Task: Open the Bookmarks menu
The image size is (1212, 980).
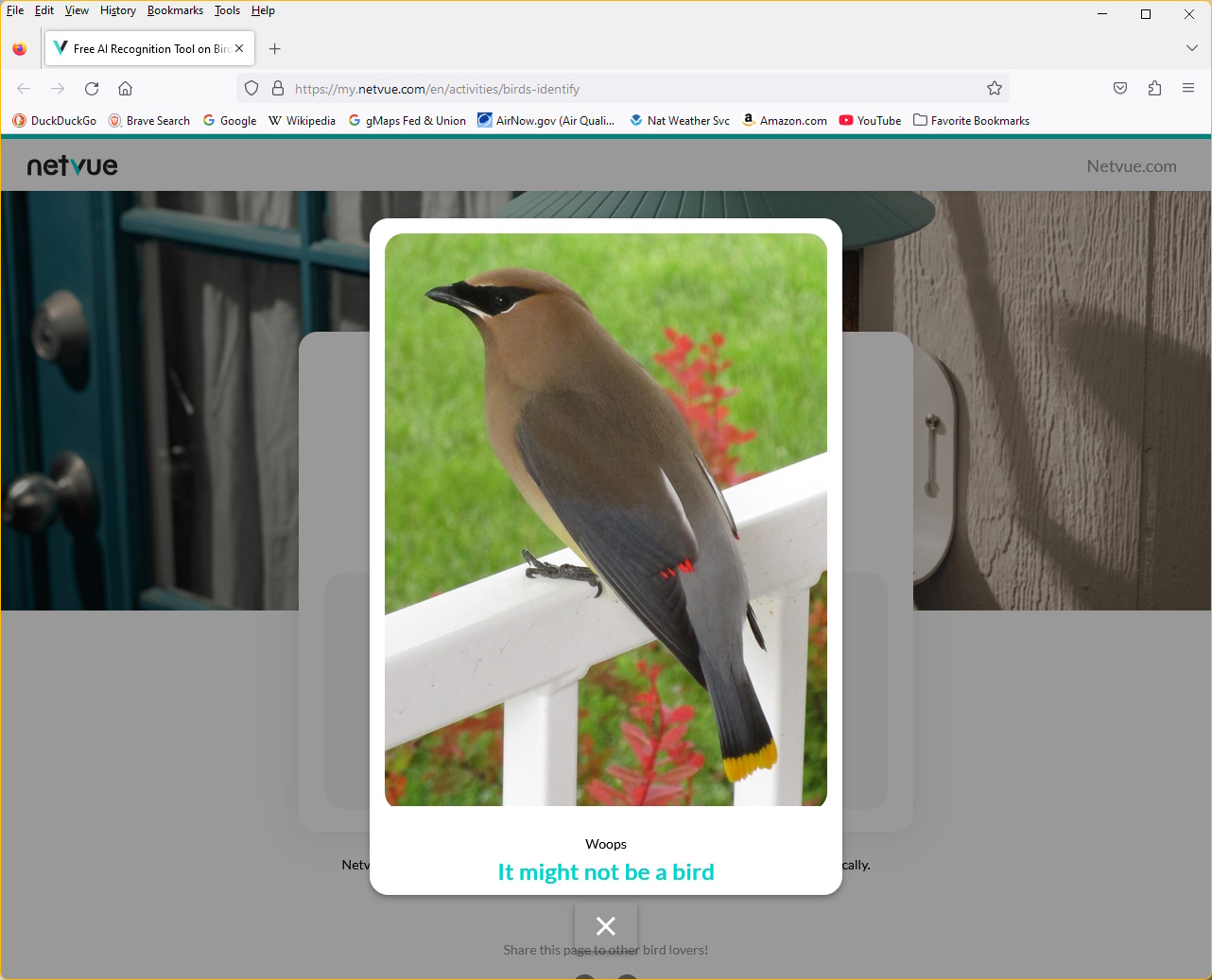Action: click(175, 10)
